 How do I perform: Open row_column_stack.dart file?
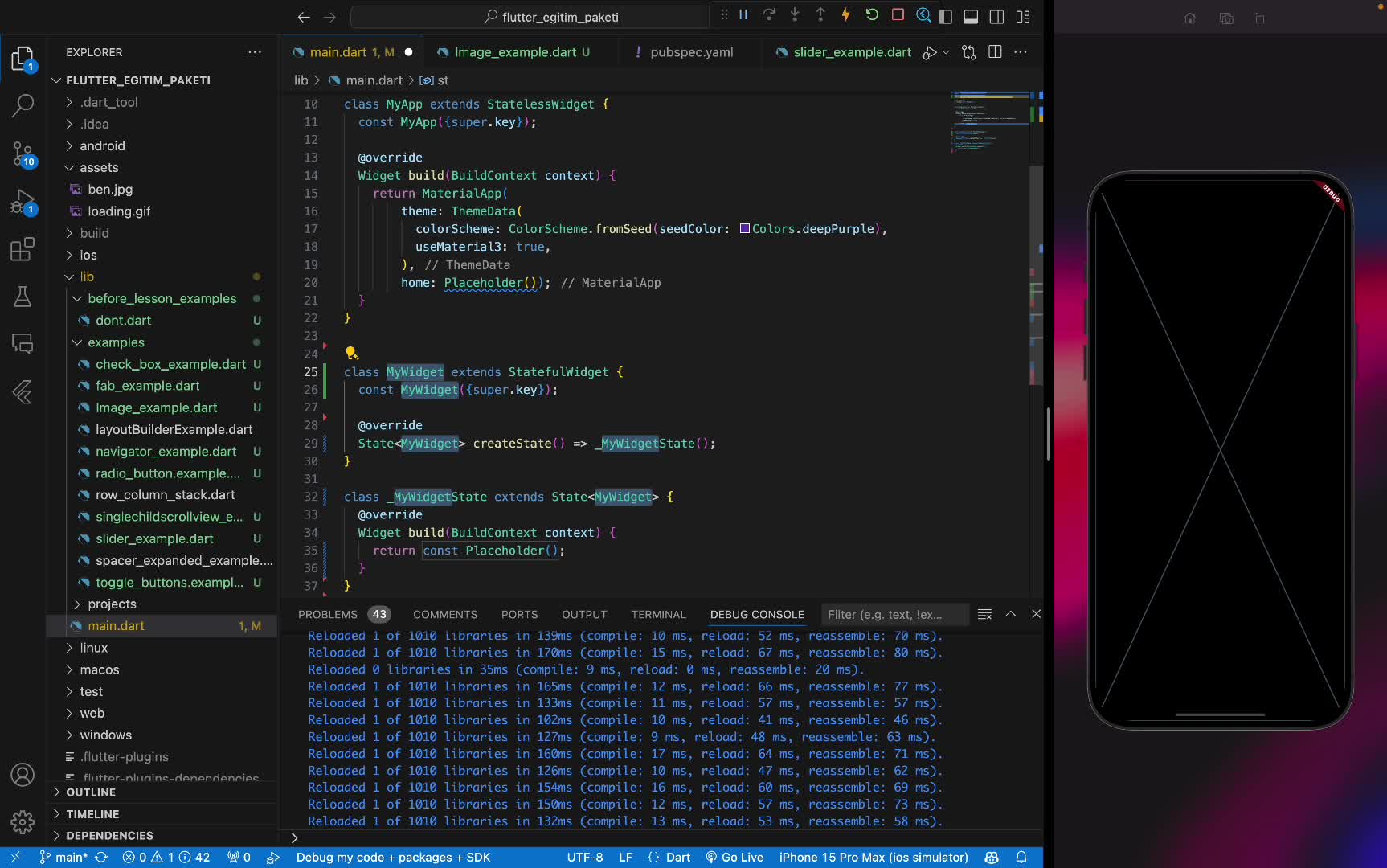tap(166, 495)
